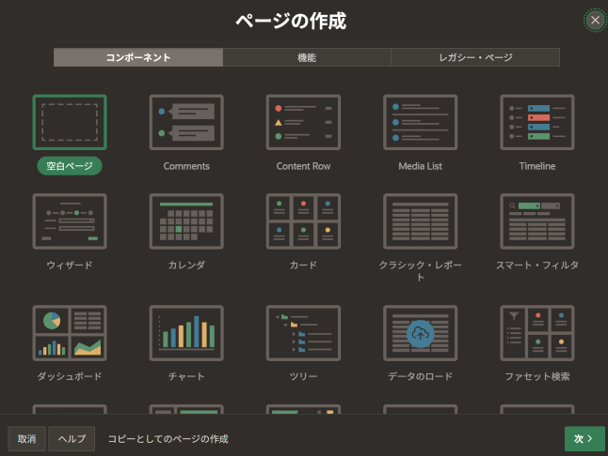Switch to the コンポーネント tab
This screenshot has width=608, height=456.
tap(138, 57)
